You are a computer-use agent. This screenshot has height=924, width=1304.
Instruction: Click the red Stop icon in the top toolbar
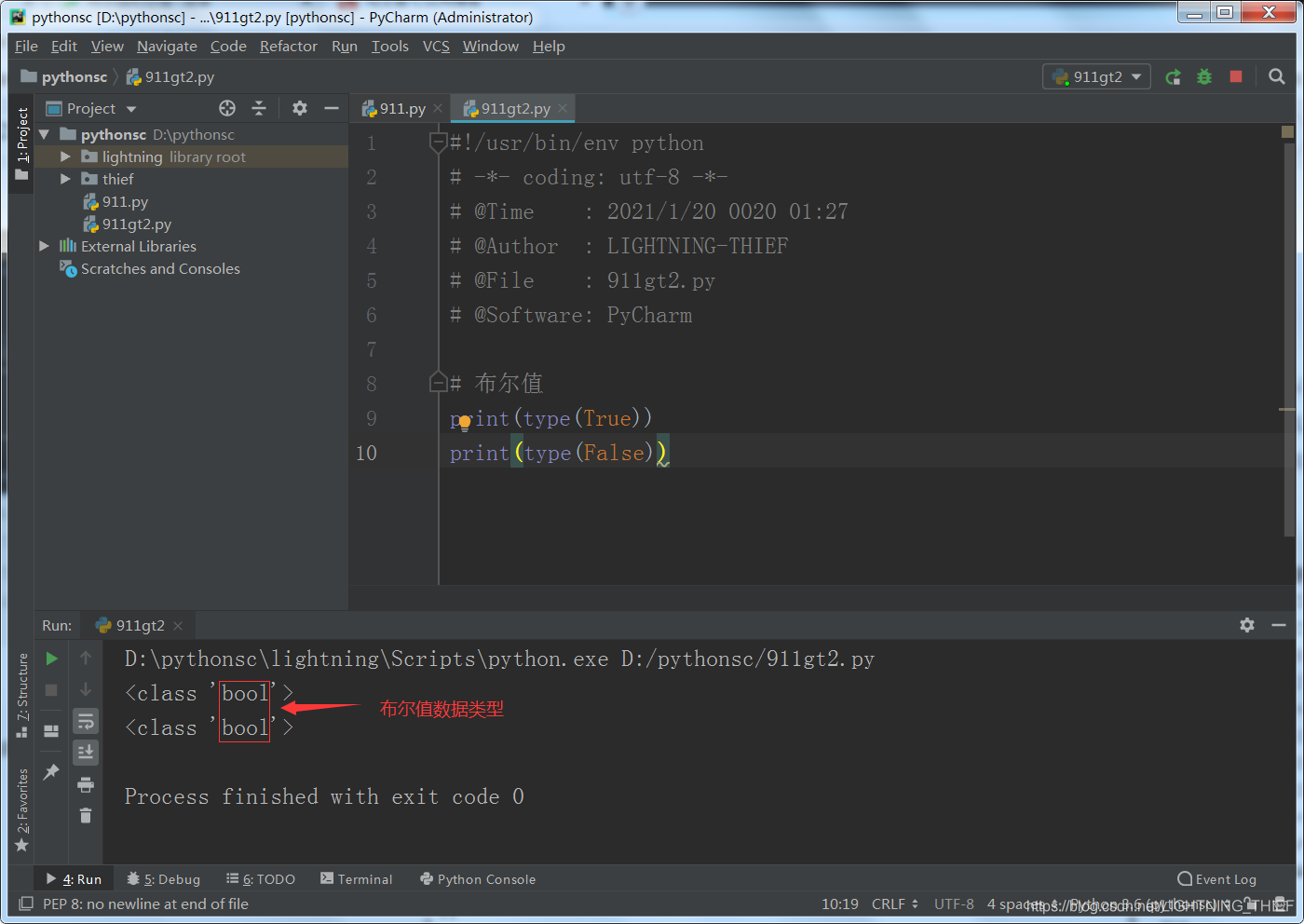tap(1236, 76)
